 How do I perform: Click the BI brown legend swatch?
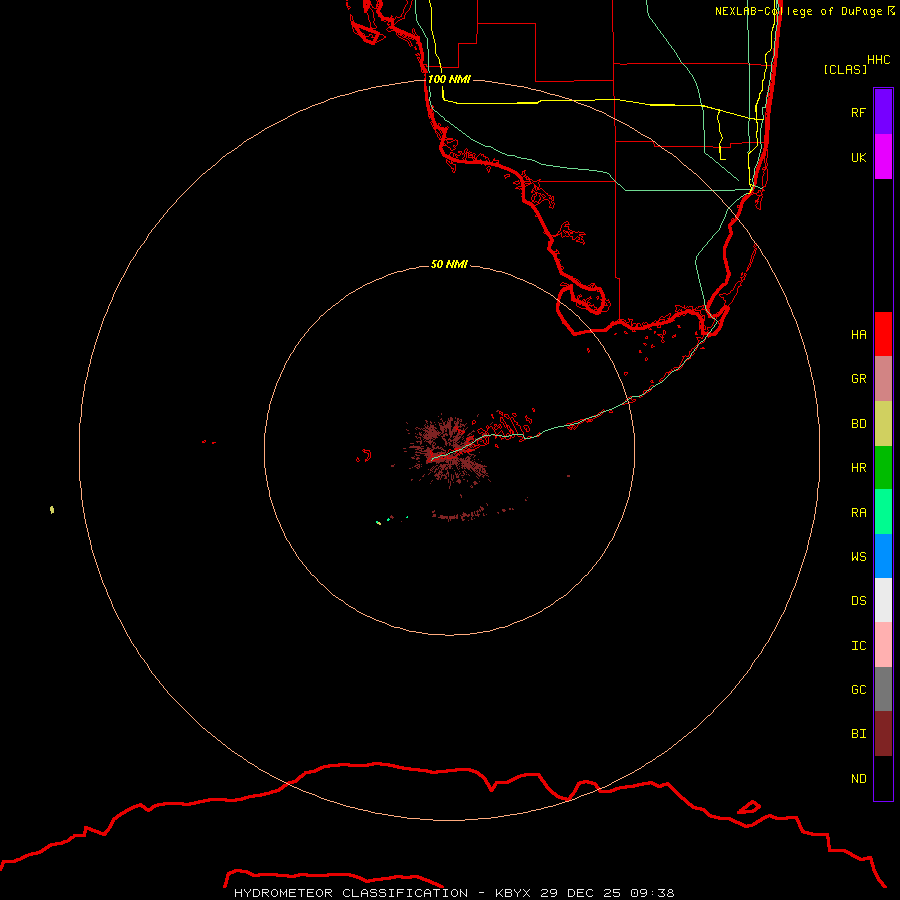click(x=883, y=734)
